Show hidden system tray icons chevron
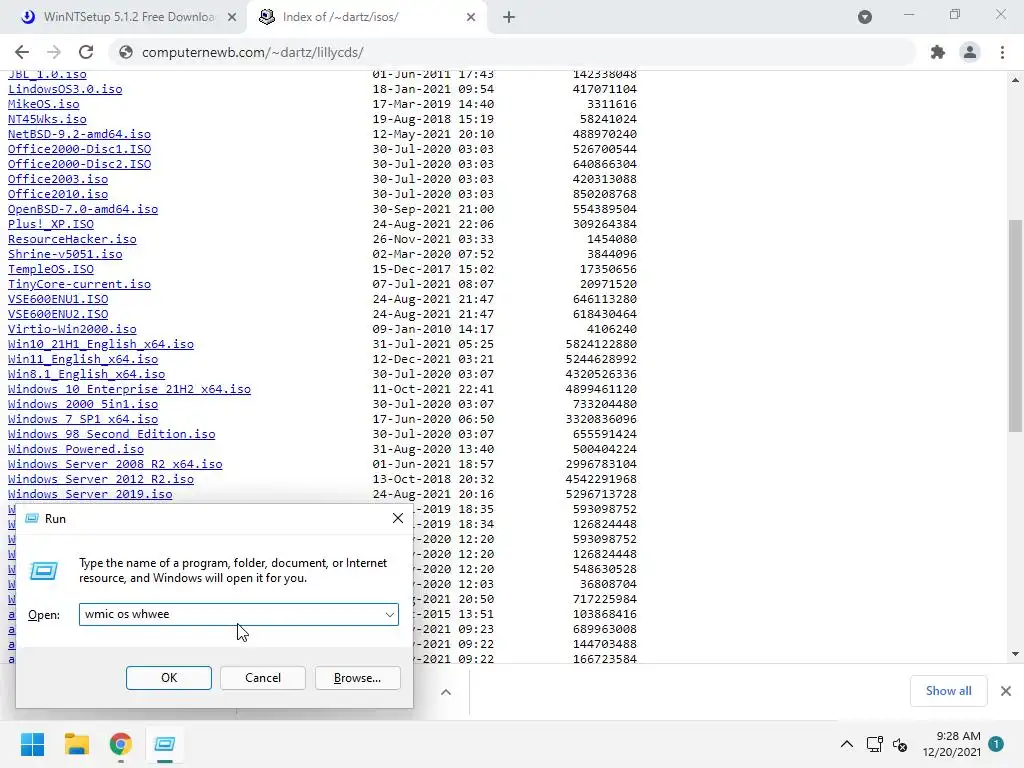Viewport: 1024px width, 768px height. [846, 744]
